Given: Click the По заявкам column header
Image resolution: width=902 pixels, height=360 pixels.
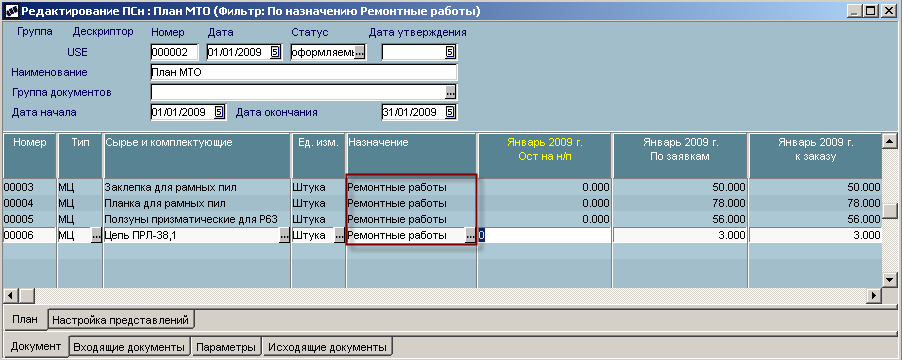Looking at the screenshot, I should point(680,156).
